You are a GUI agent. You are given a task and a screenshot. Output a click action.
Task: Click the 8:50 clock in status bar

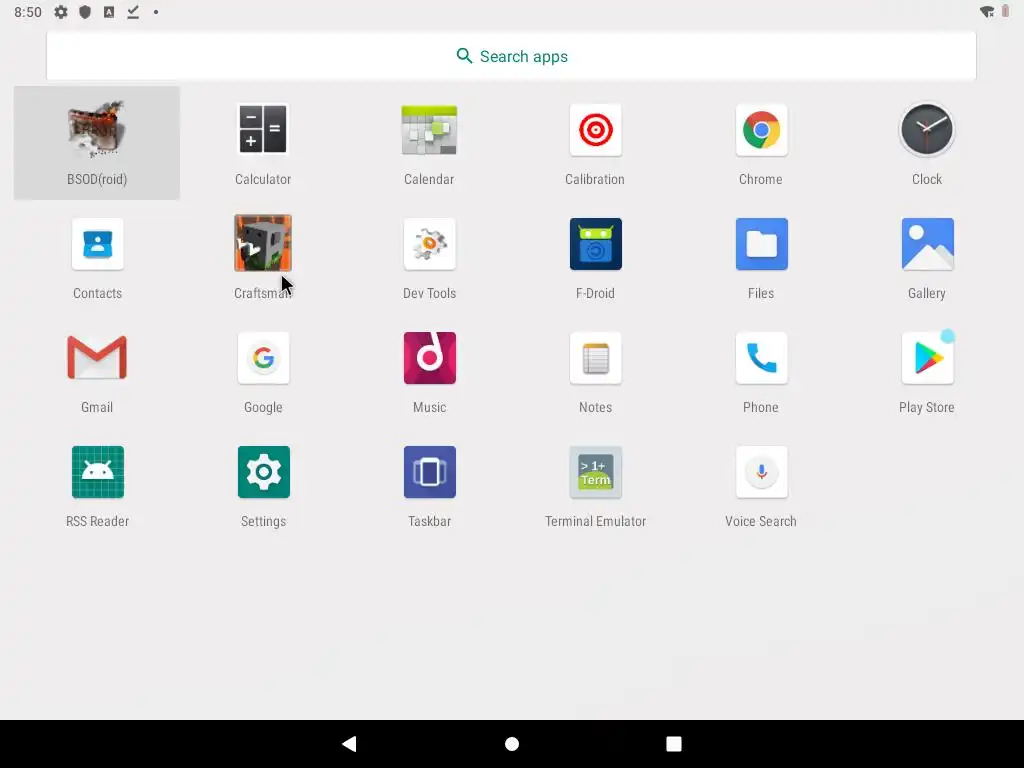[28, 12]
